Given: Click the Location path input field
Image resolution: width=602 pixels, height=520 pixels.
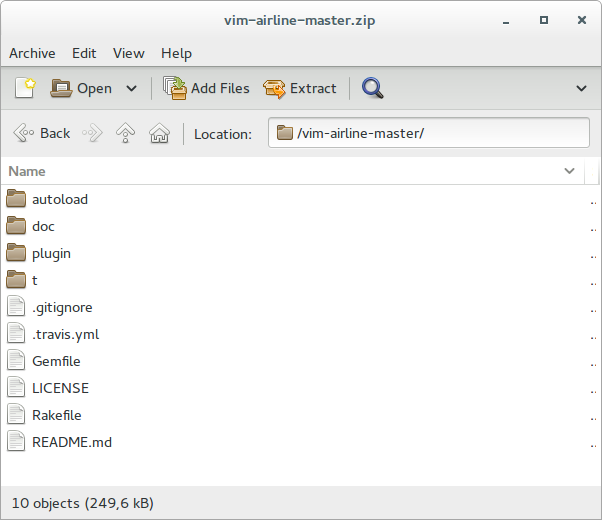Looking at the screenshot, I should click(x=428, y=133).
